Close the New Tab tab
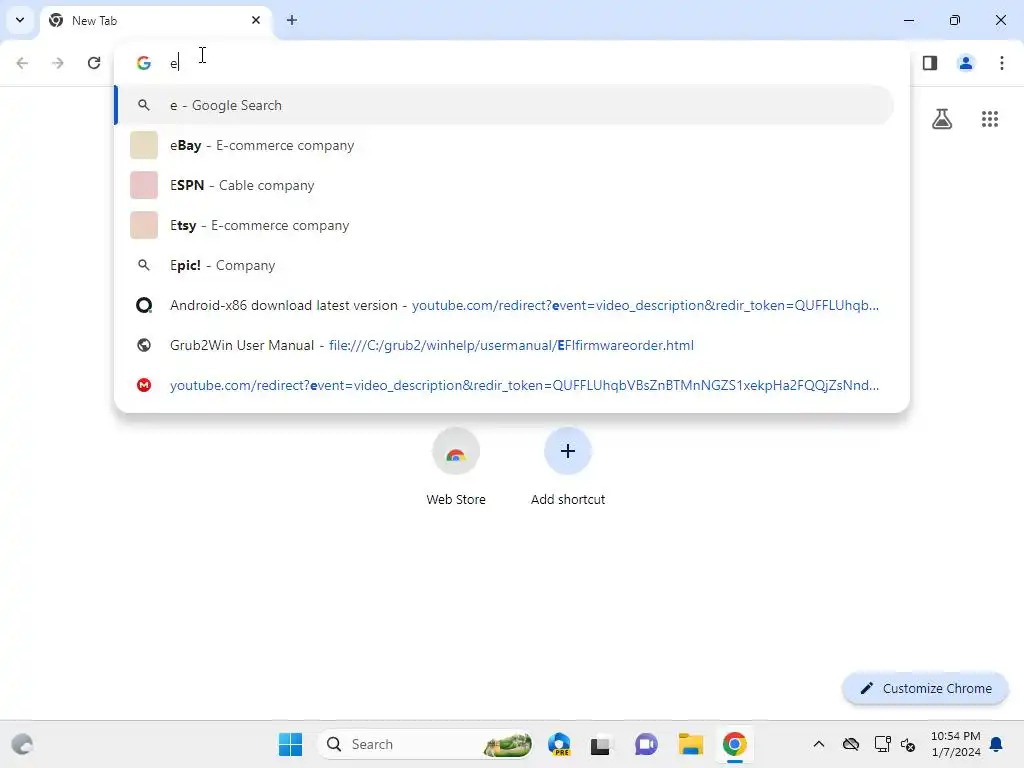1024x768 pixels. point(256,20)
